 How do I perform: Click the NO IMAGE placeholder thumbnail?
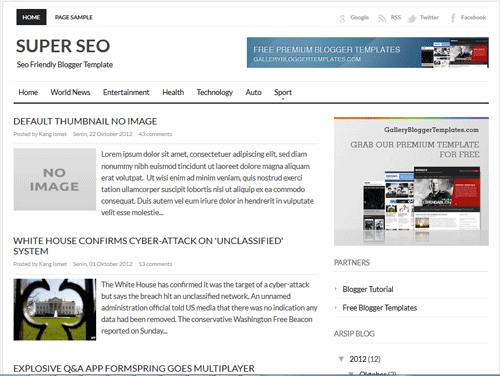55,179
